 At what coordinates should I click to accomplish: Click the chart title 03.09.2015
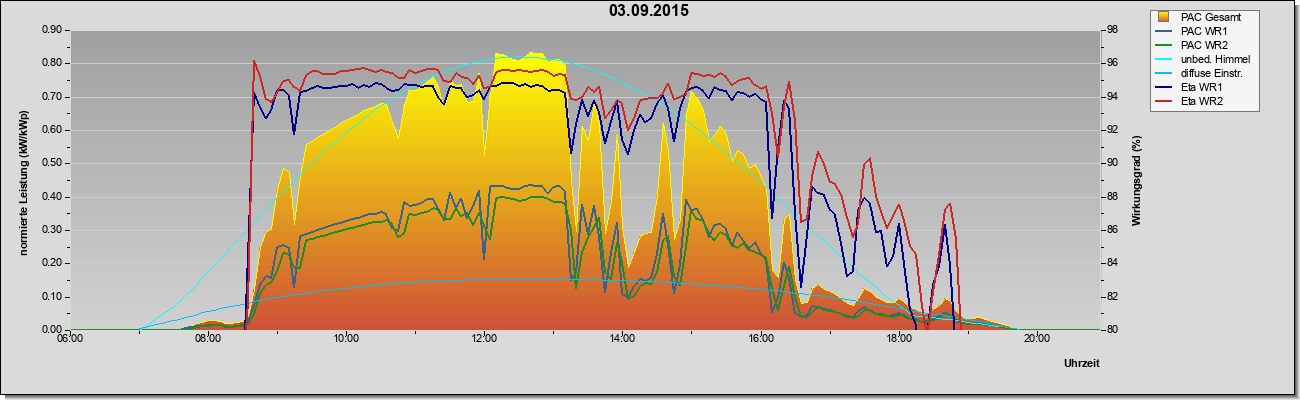click(x=649, y=11)
